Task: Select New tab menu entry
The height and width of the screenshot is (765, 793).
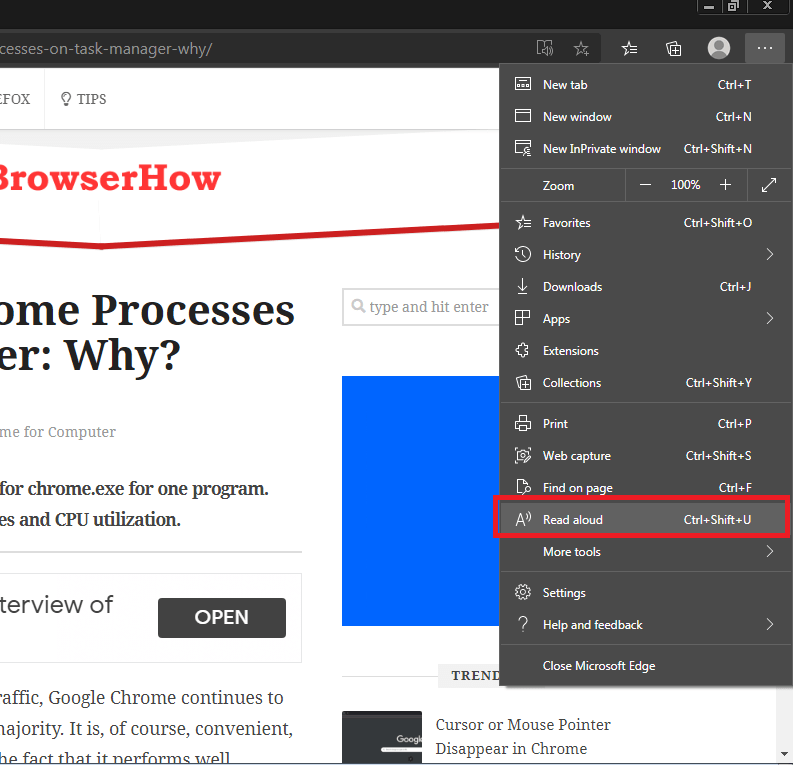Action: (645, 84)
